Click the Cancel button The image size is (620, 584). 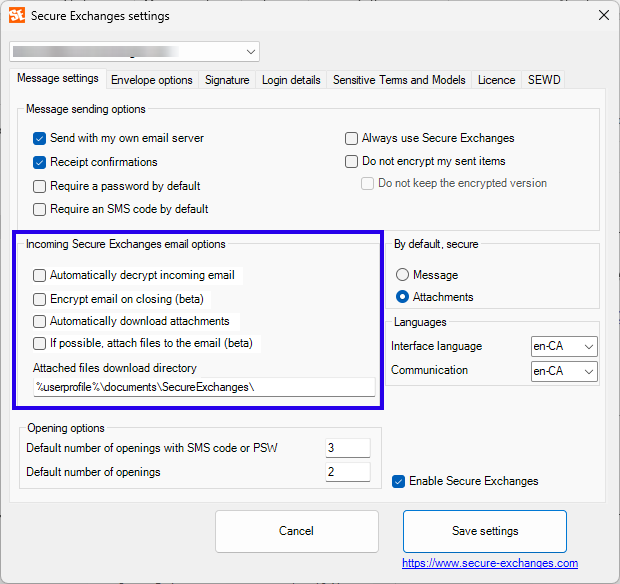tap(297, 531)
